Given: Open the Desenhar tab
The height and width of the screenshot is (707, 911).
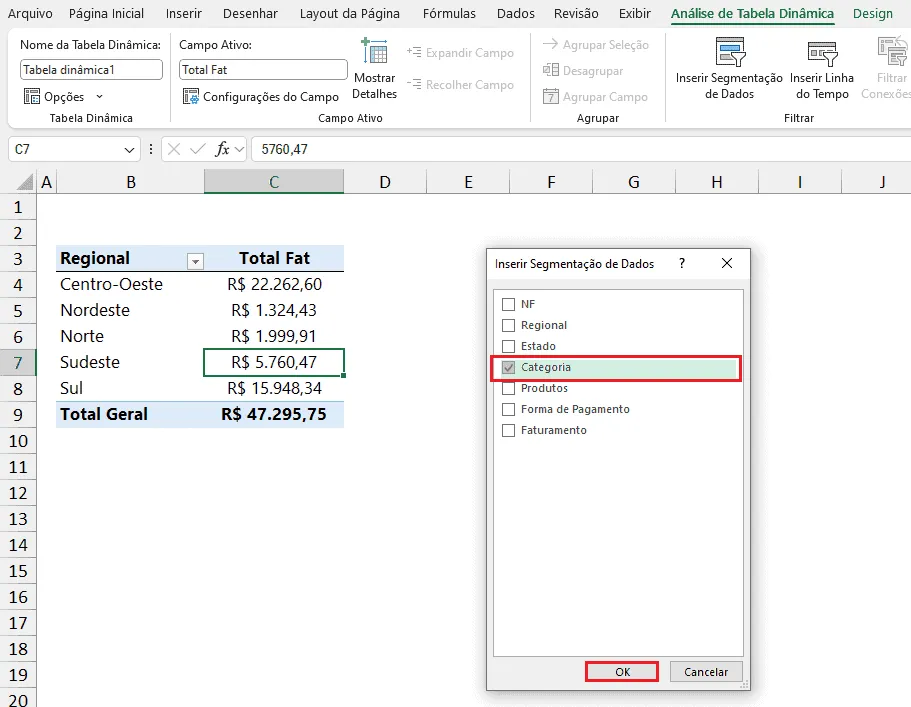Looking at the screenshot, I should (x=250, y=13).
